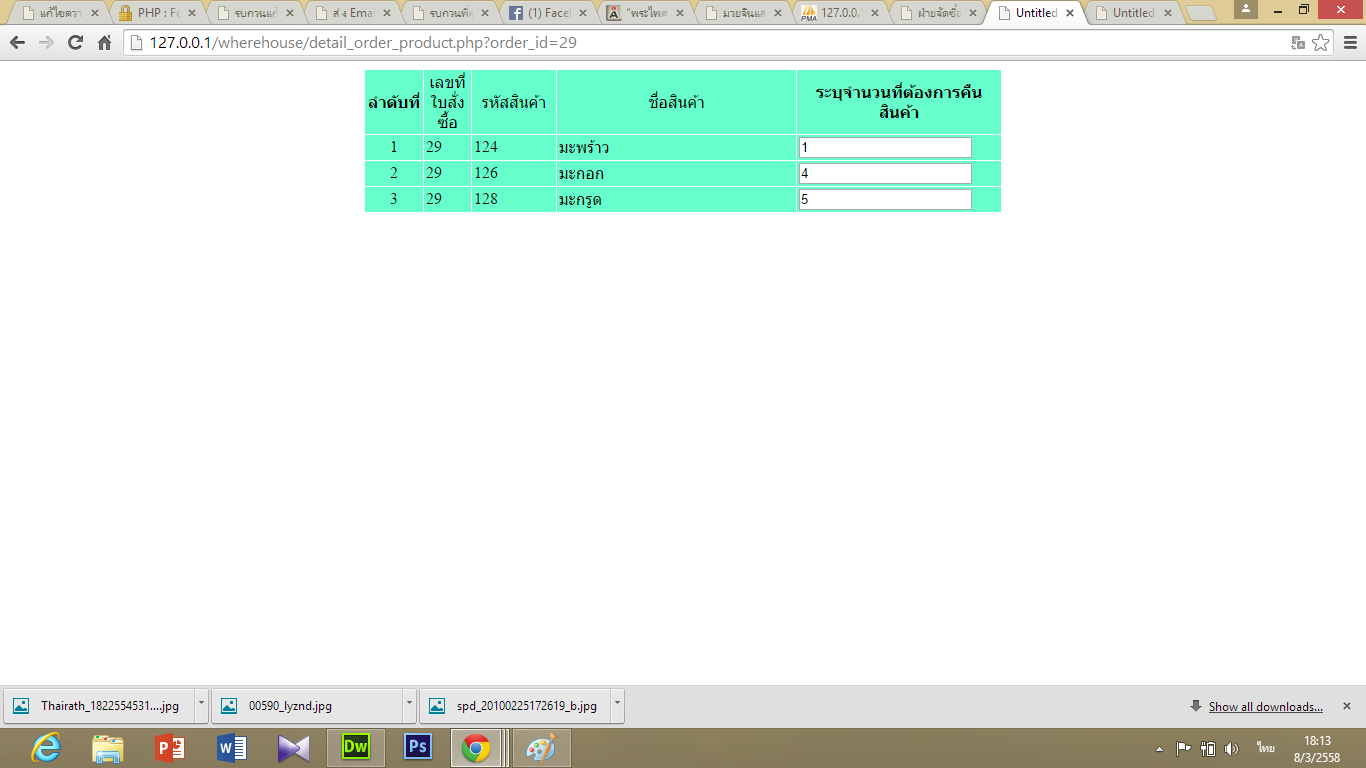
Task: Focus the return quantity field for มะกอก
Action: [x=885, y=174]
